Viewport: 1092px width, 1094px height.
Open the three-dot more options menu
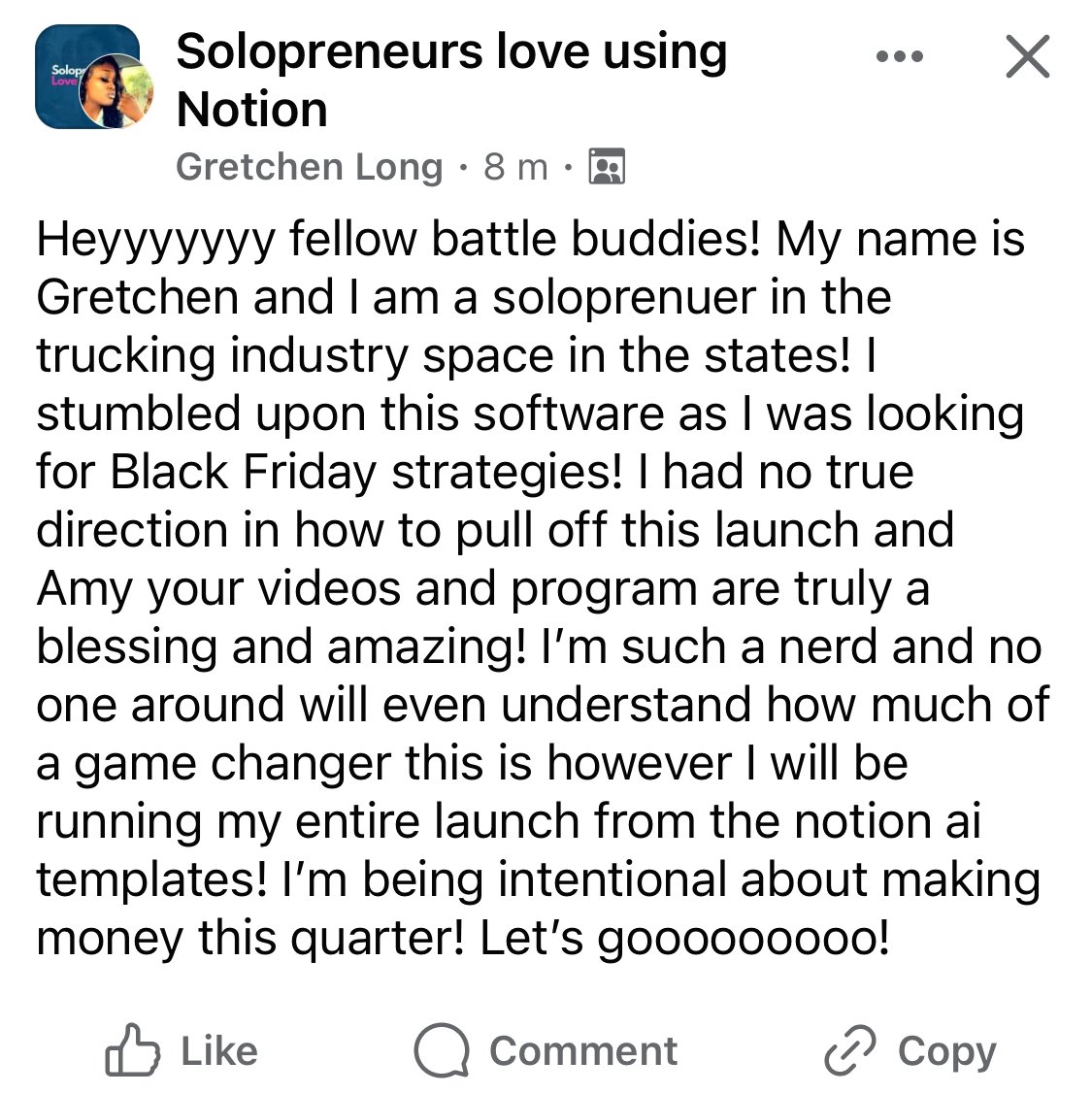coord(899,57)
